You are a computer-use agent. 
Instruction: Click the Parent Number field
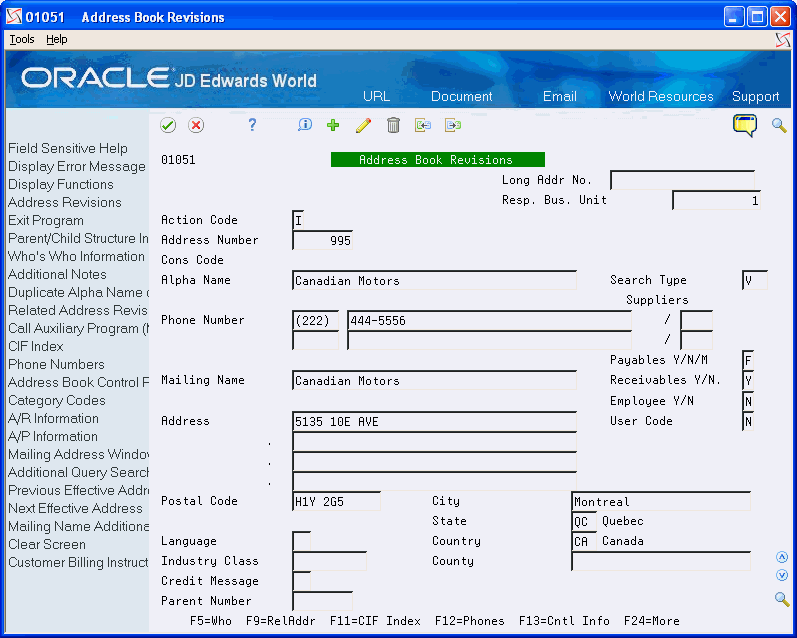point(322,601)
